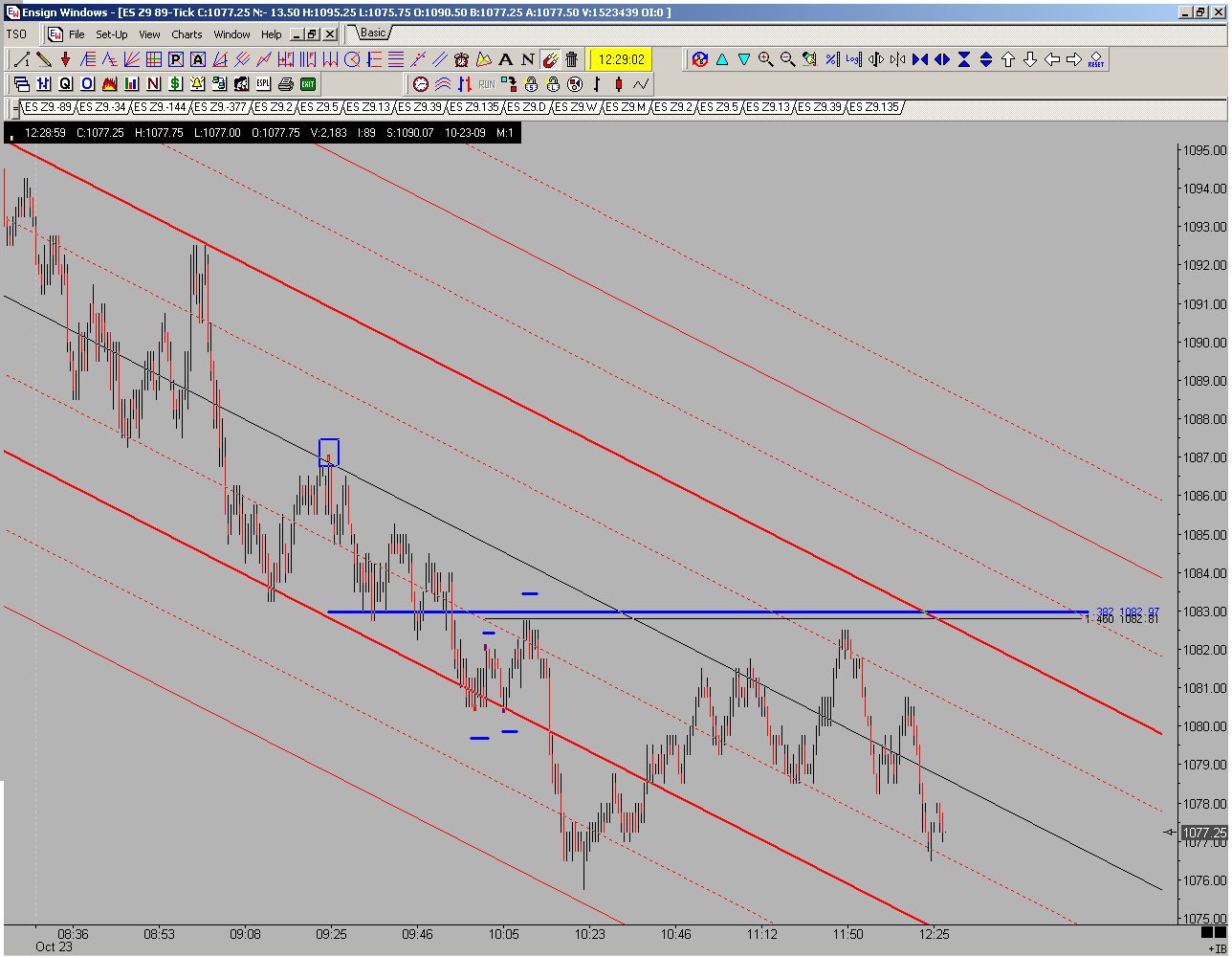1232x957 pixels.
Task: Open the Set-Up menu
Action: coord(111,34)
